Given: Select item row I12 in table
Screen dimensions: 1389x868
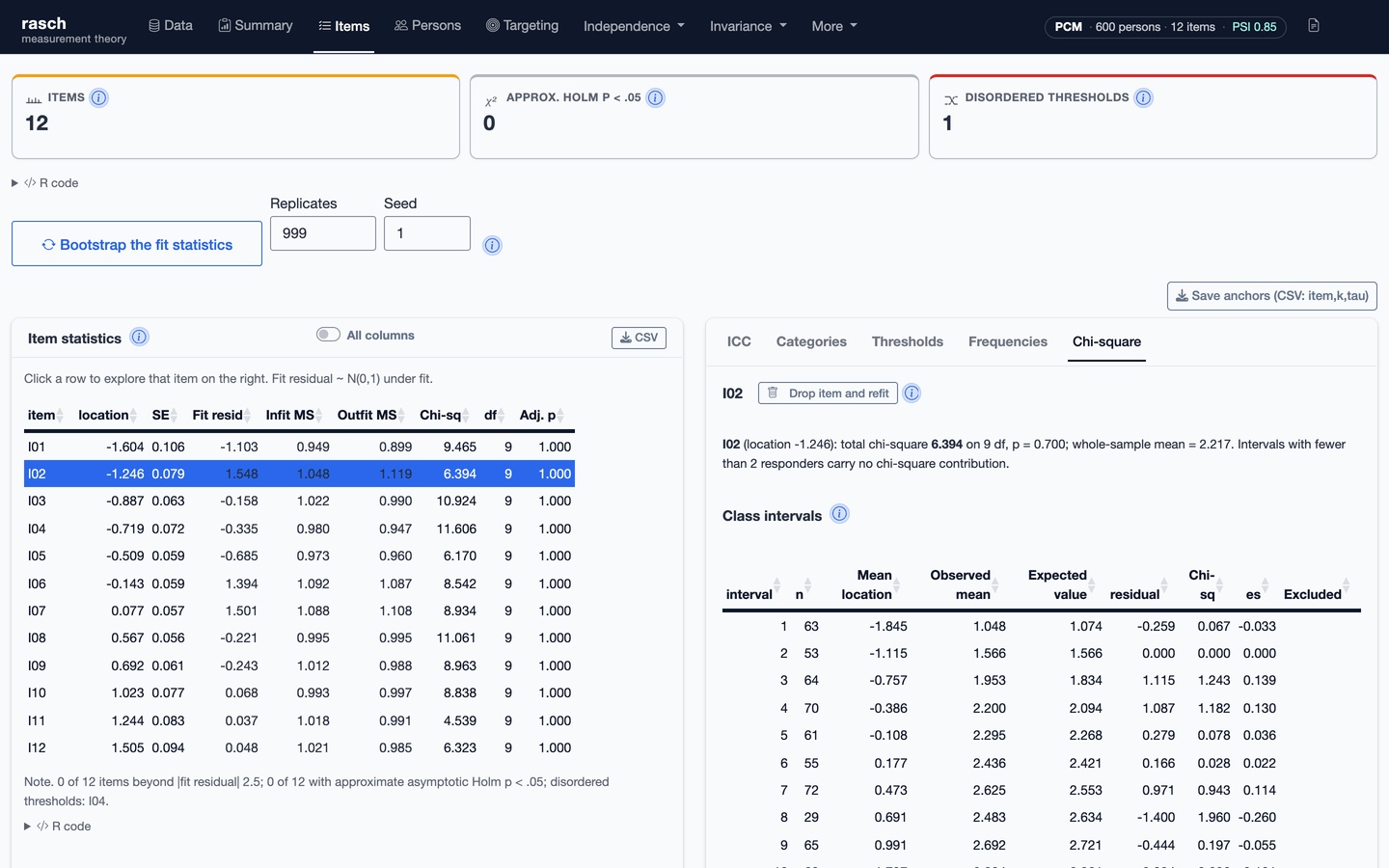Looking at the screenshot, I should 299,747.
